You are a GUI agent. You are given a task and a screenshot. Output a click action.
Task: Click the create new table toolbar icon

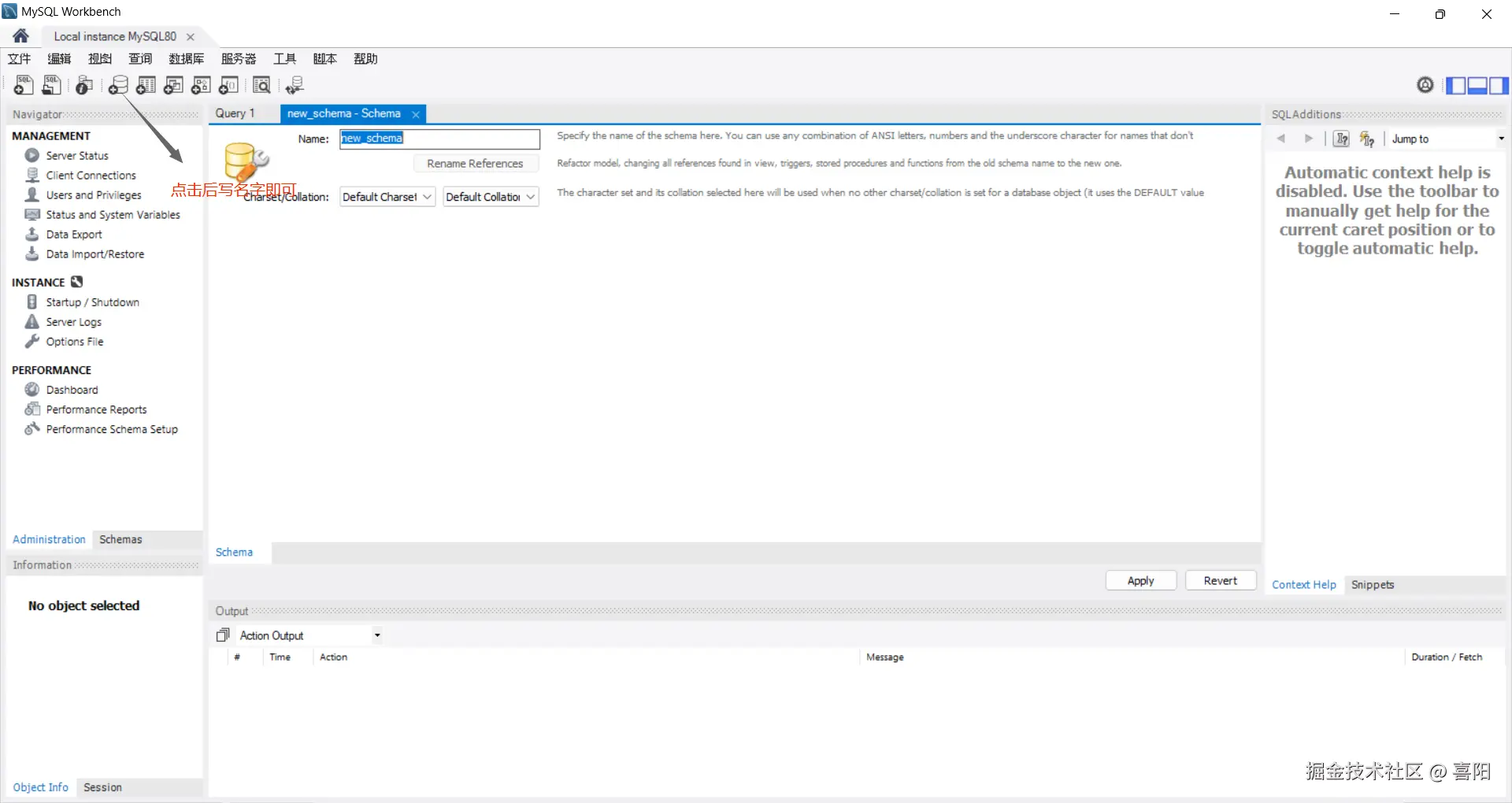click(146, 85)
